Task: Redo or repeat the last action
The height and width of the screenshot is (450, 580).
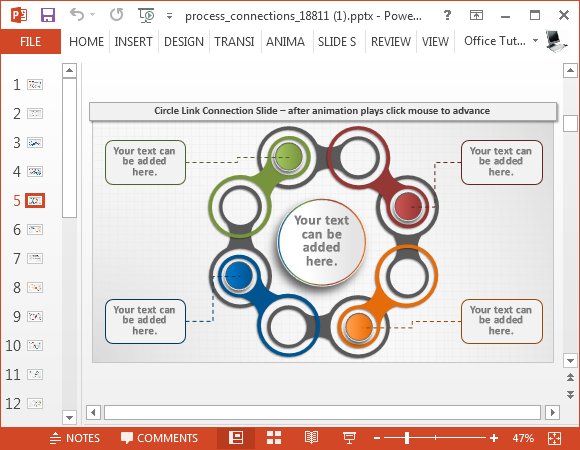Action: (117, 15)
